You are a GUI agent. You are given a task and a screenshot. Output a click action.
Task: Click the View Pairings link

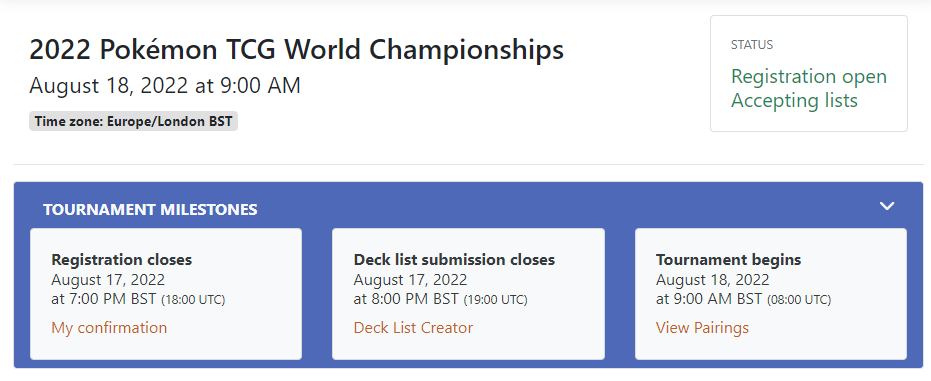702,328
